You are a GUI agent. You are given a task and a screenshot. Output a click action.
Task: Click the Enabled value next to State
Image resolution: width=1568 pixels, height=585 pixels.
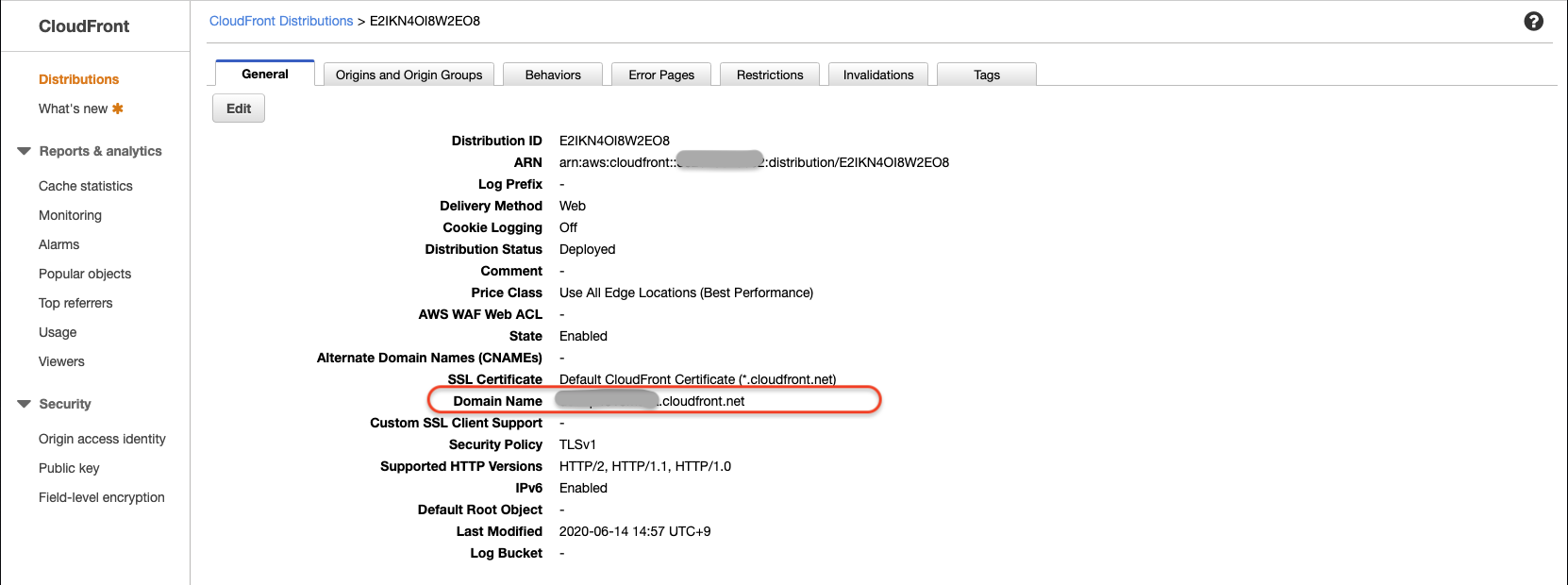[x=583, y=336]
